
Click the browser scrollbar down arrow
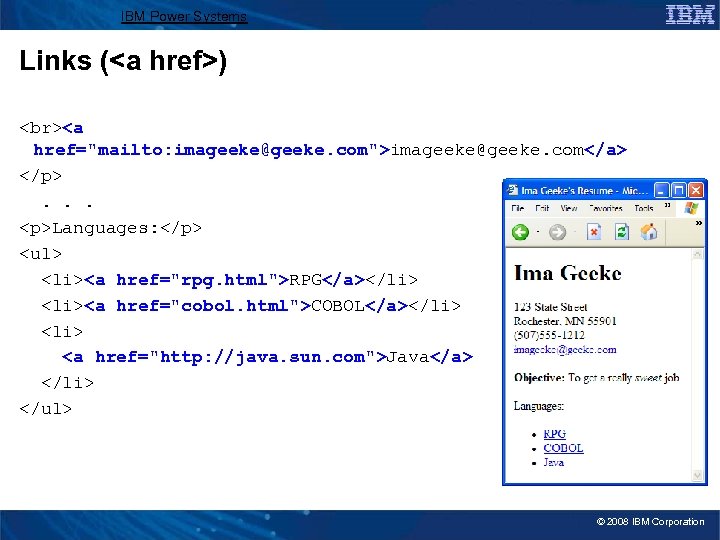pyautogui.click(x=698, y=475)
